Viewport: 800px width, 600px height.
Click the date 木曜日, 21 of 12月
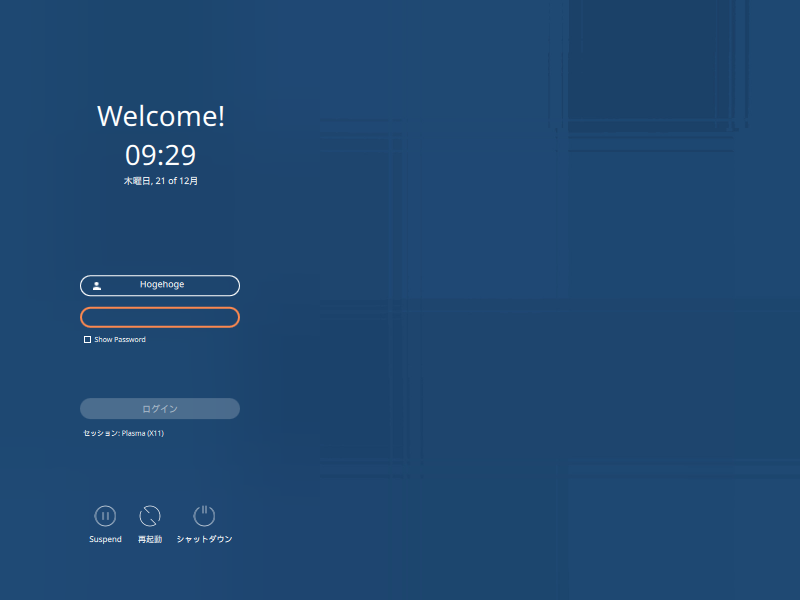161,181
